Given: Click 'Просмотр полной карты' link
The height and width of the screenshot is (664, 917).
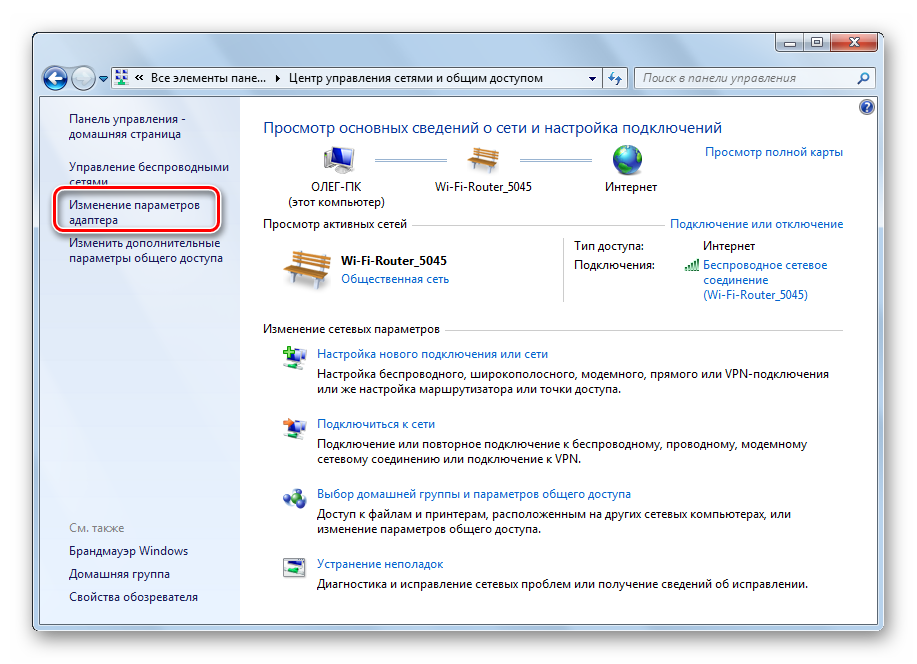Looking at the screenshot, I should [x=774, y=152].
